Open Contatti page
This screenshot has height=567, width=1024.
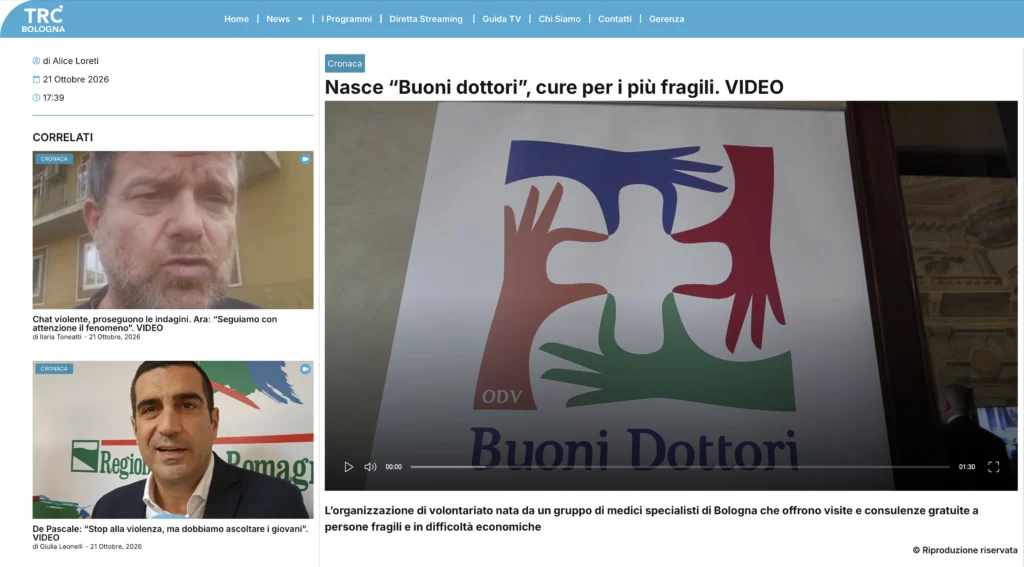[615, 19]
